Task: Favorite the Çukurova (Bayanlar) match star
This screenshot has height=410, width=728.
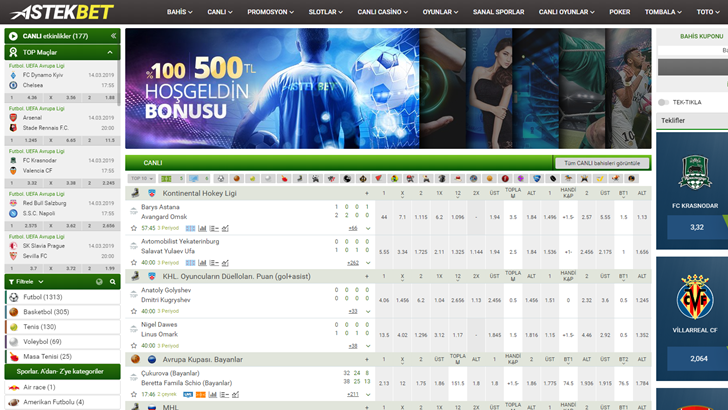Action: click(x=134, y=394)
